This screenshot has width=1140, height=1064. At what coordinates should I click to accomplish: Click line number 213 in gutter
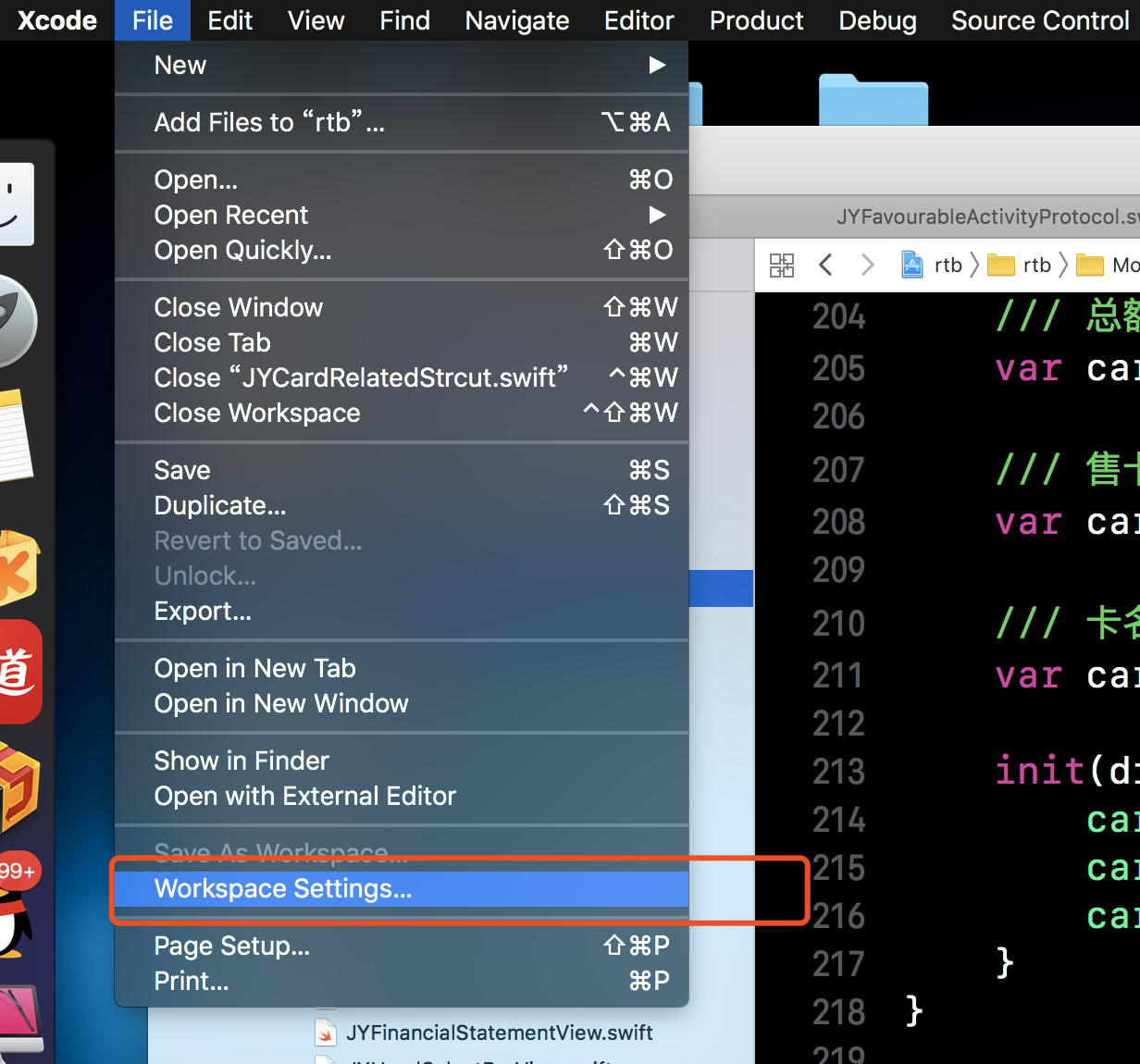click(x=838, y=772)
